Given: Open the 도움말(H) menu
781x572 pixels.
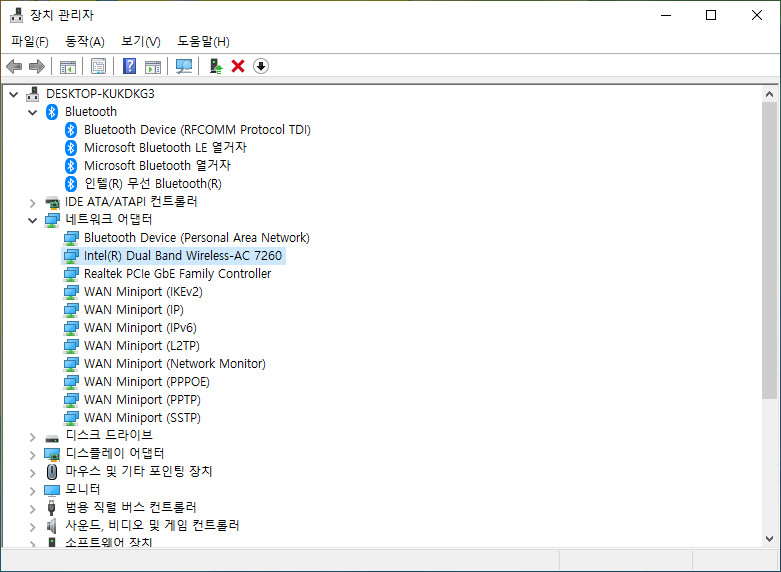Looking at the screenshot, I should pyautogui.click(x=203, y=41).
